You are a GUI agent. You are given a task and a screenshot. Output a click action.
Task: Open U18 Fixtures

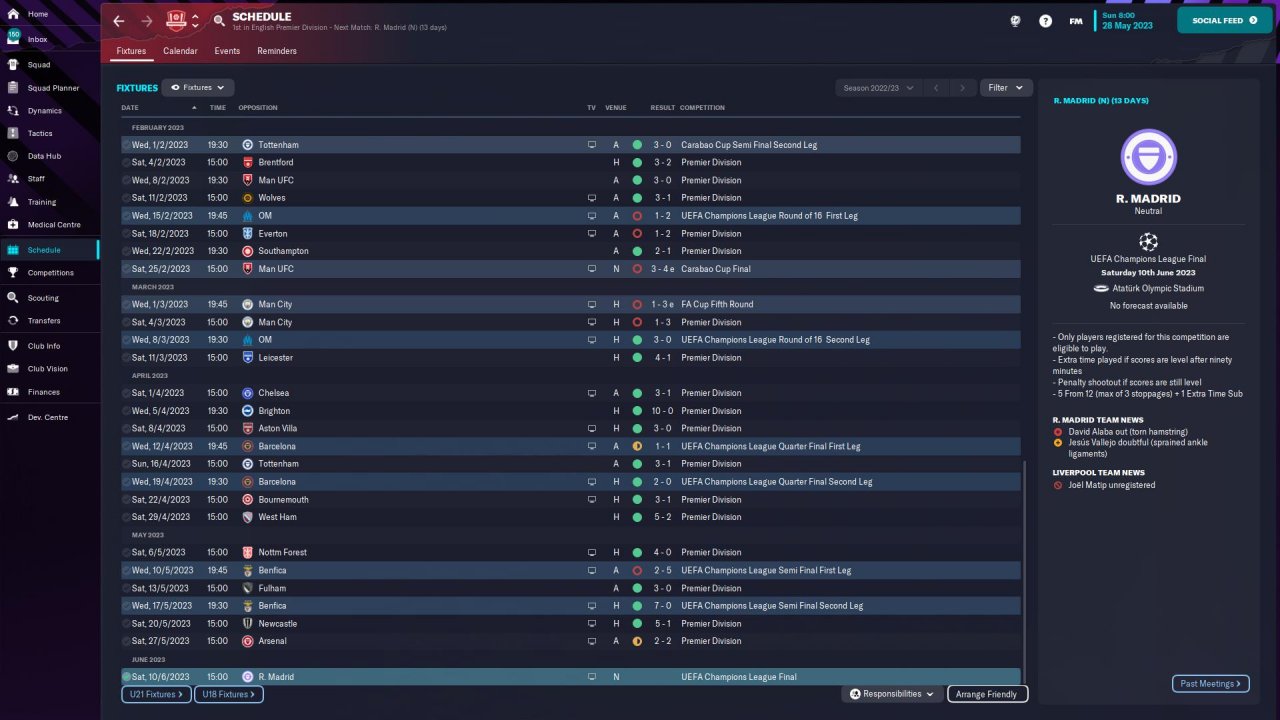pos(228,694)
